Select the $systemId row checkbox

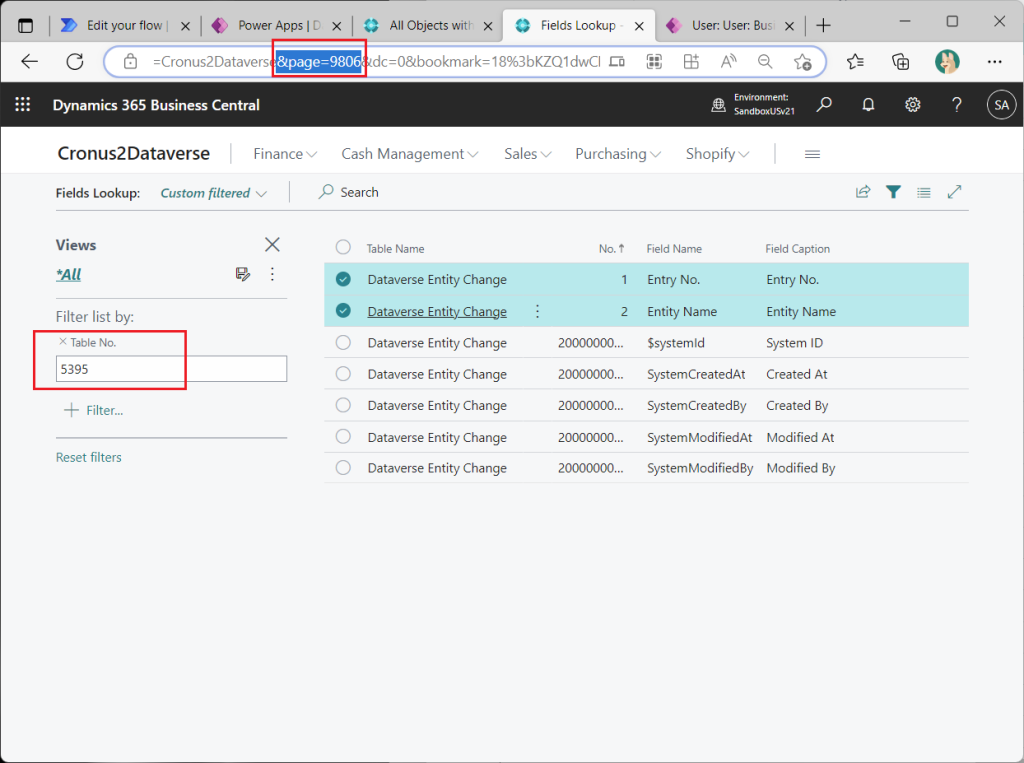coord(343,342)
